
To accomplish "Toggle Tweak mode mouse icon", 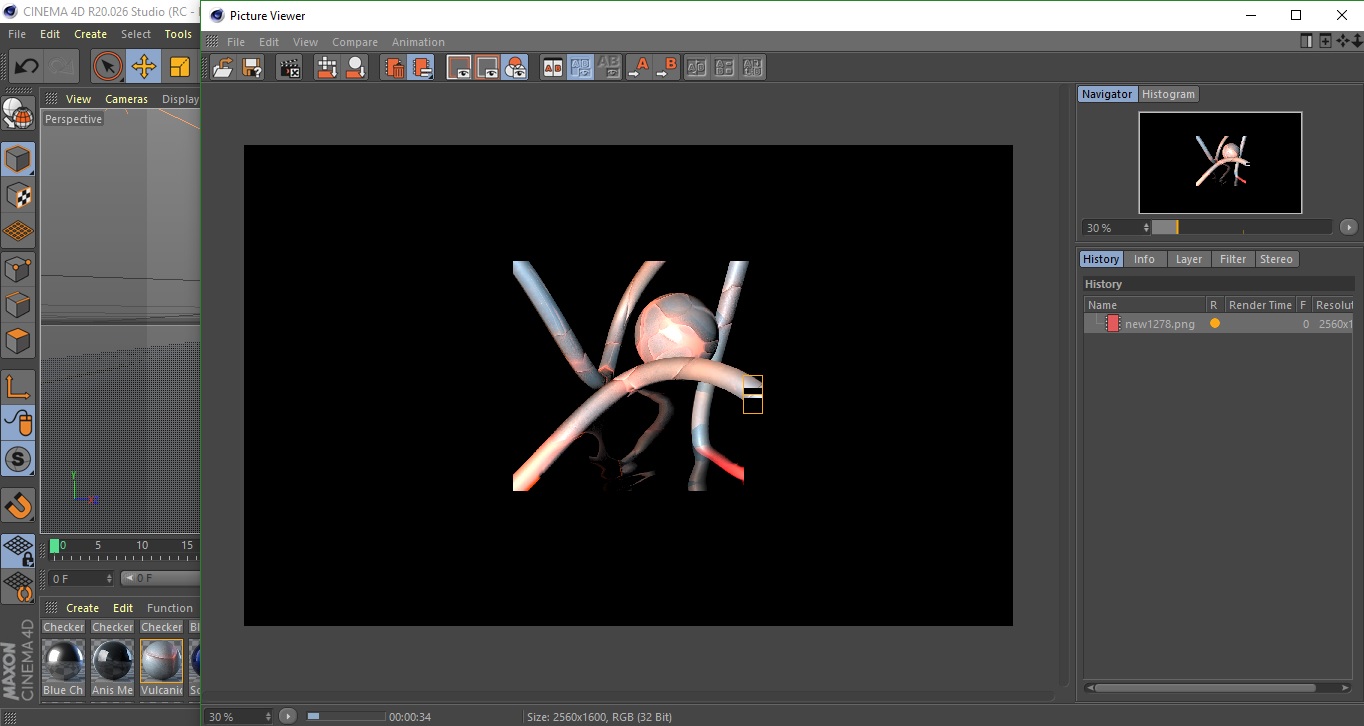I will [18, 423].
